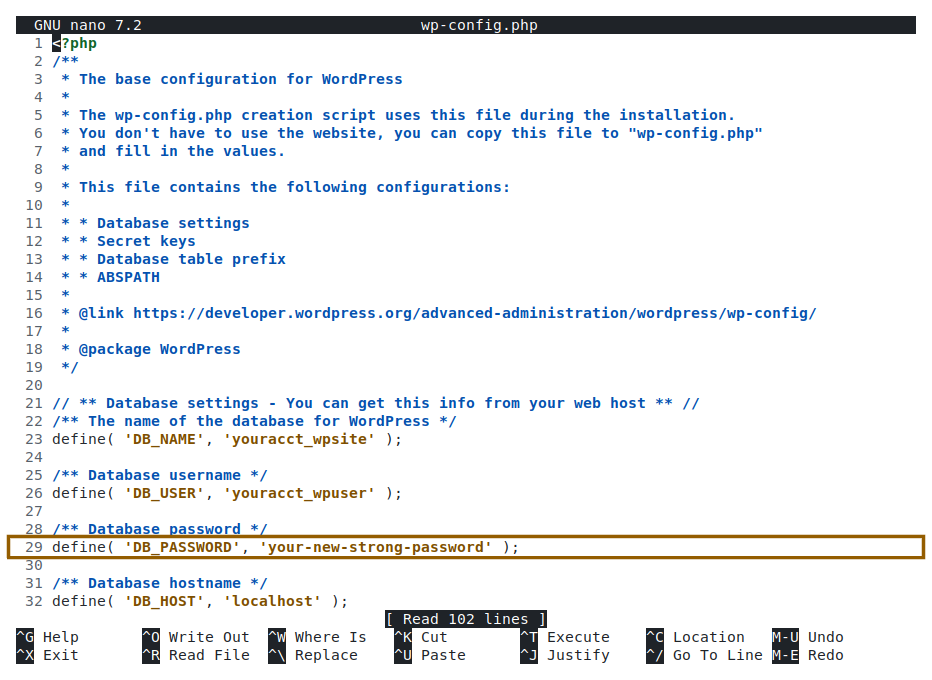Click the ^C Location shortcut
This screenshot has width=932, height=680.
[695, 637]
